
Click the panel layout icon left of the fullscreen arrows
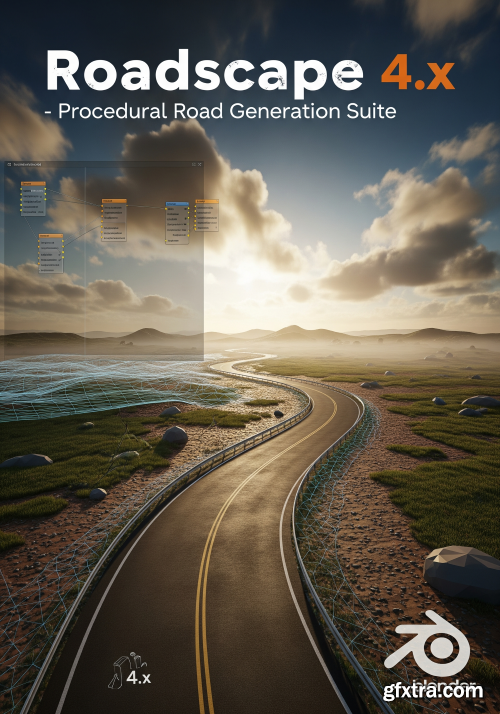[194, 164]
